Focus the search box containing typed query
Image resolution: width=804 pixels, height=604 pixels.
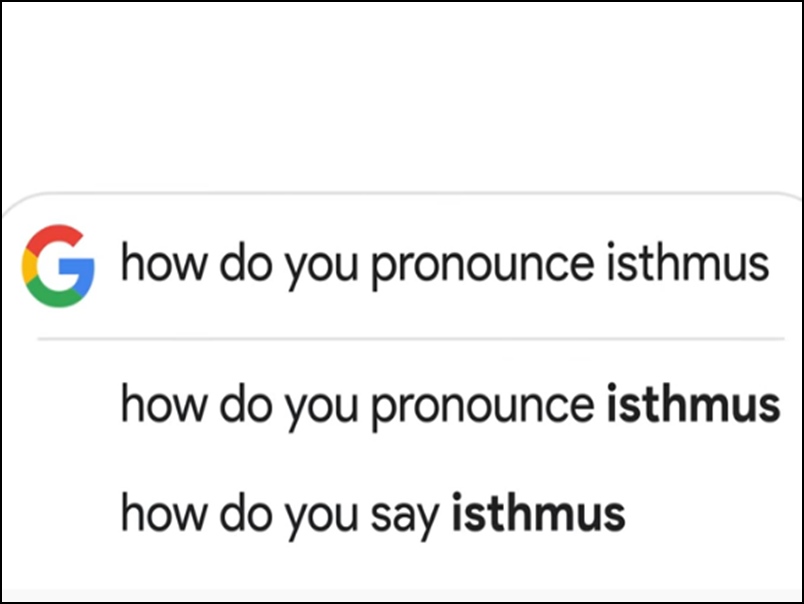tap(444, 265)
